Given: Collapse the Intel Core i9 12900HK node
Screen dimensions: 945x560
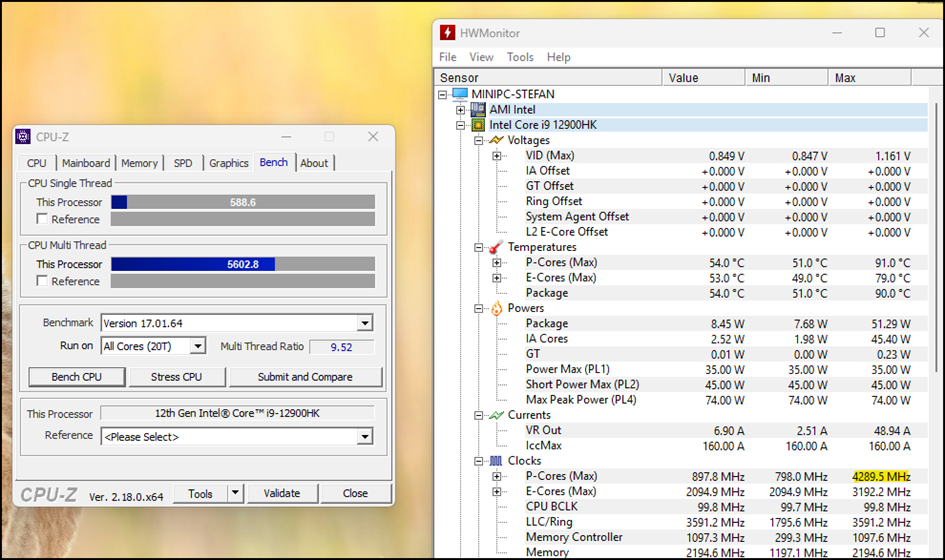Looking at the screenshot, I should point(460,125).
